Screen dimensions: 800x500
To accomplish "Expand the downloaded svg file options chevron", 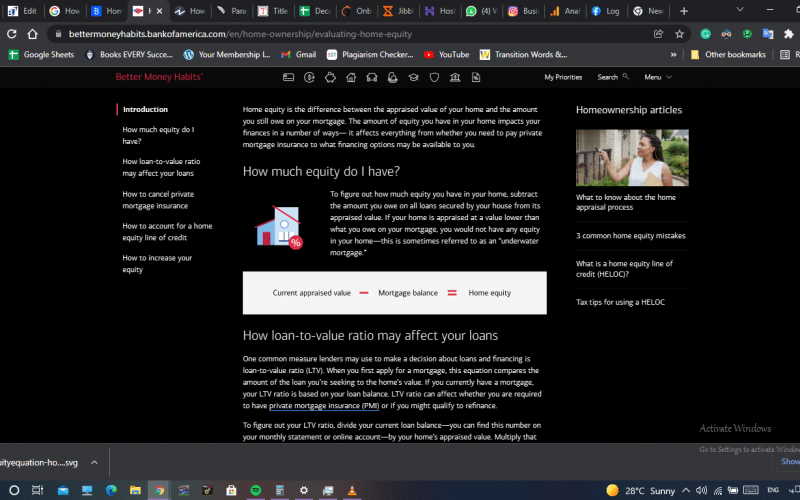I will [x=94, y=462].
